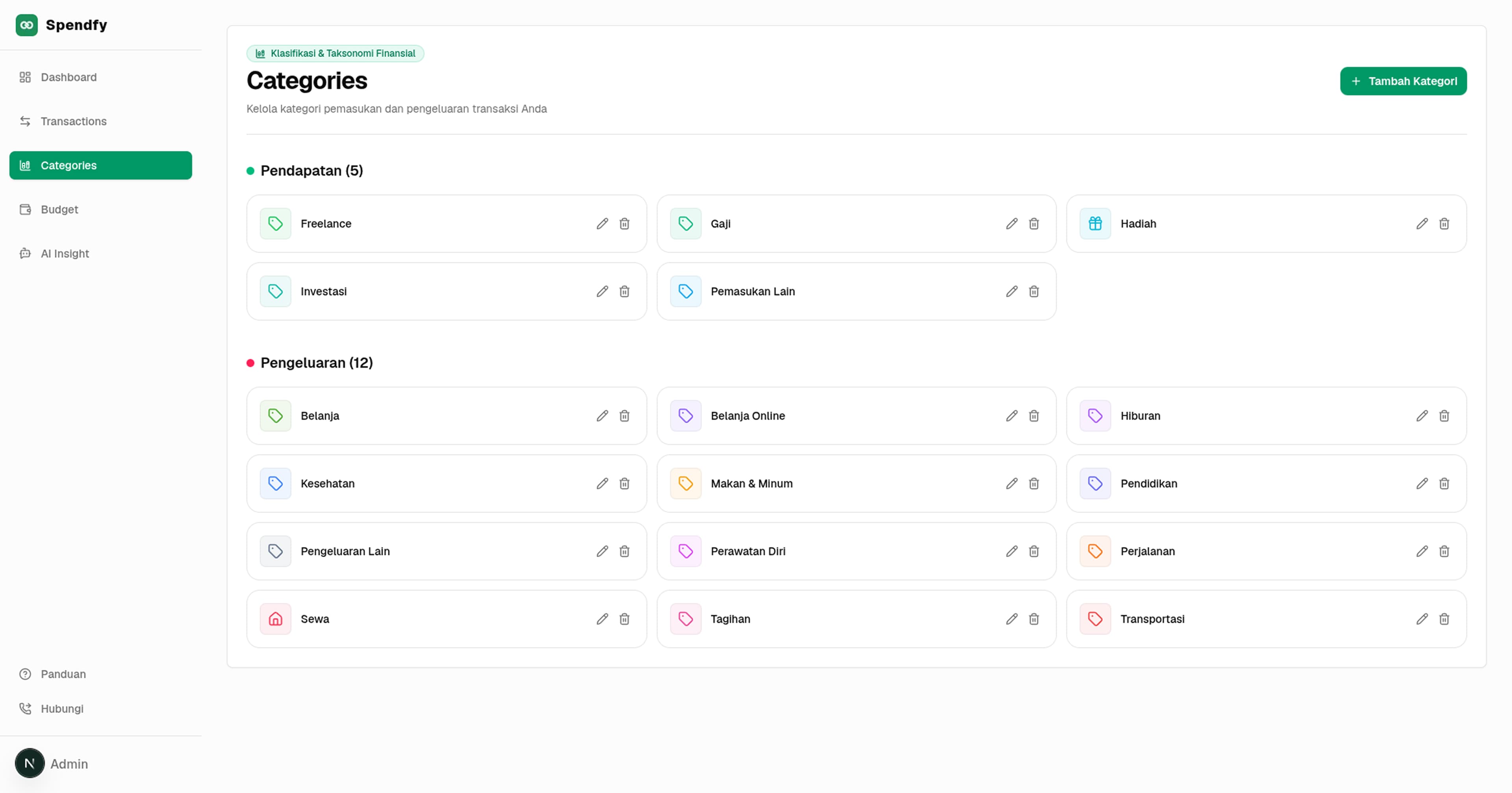Open the Budget section
This screenshot has height=793, width=1512.
[101, 209]
